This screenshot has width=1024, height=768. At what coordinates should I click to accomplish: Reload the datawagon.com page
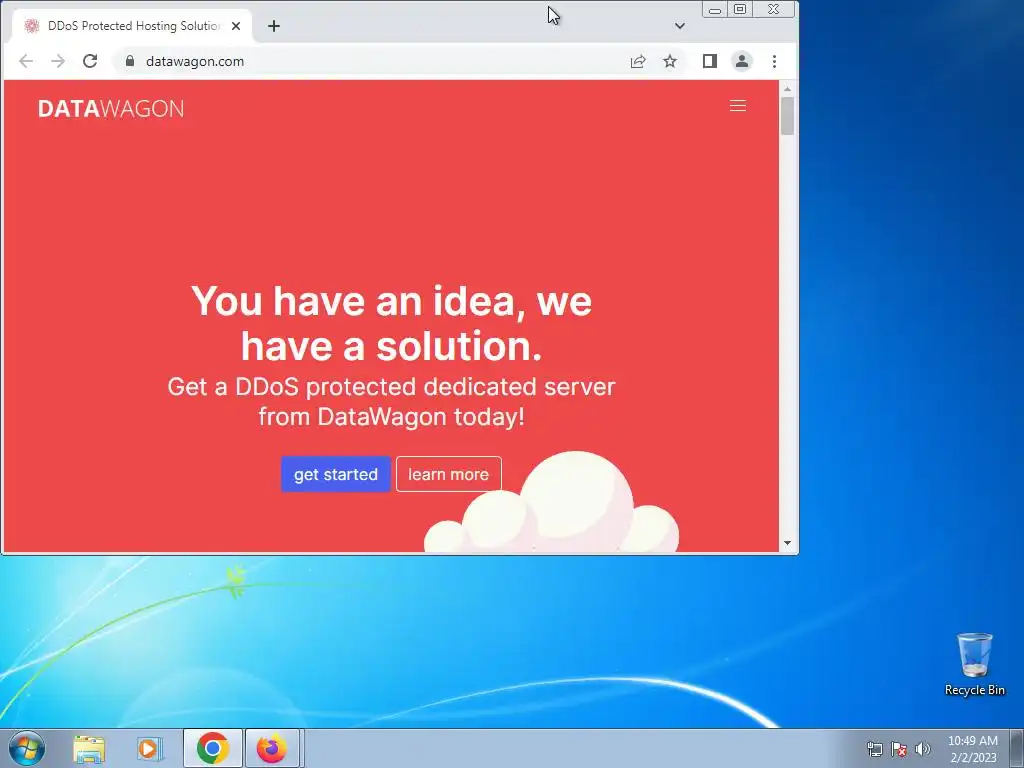coord(90,61)
